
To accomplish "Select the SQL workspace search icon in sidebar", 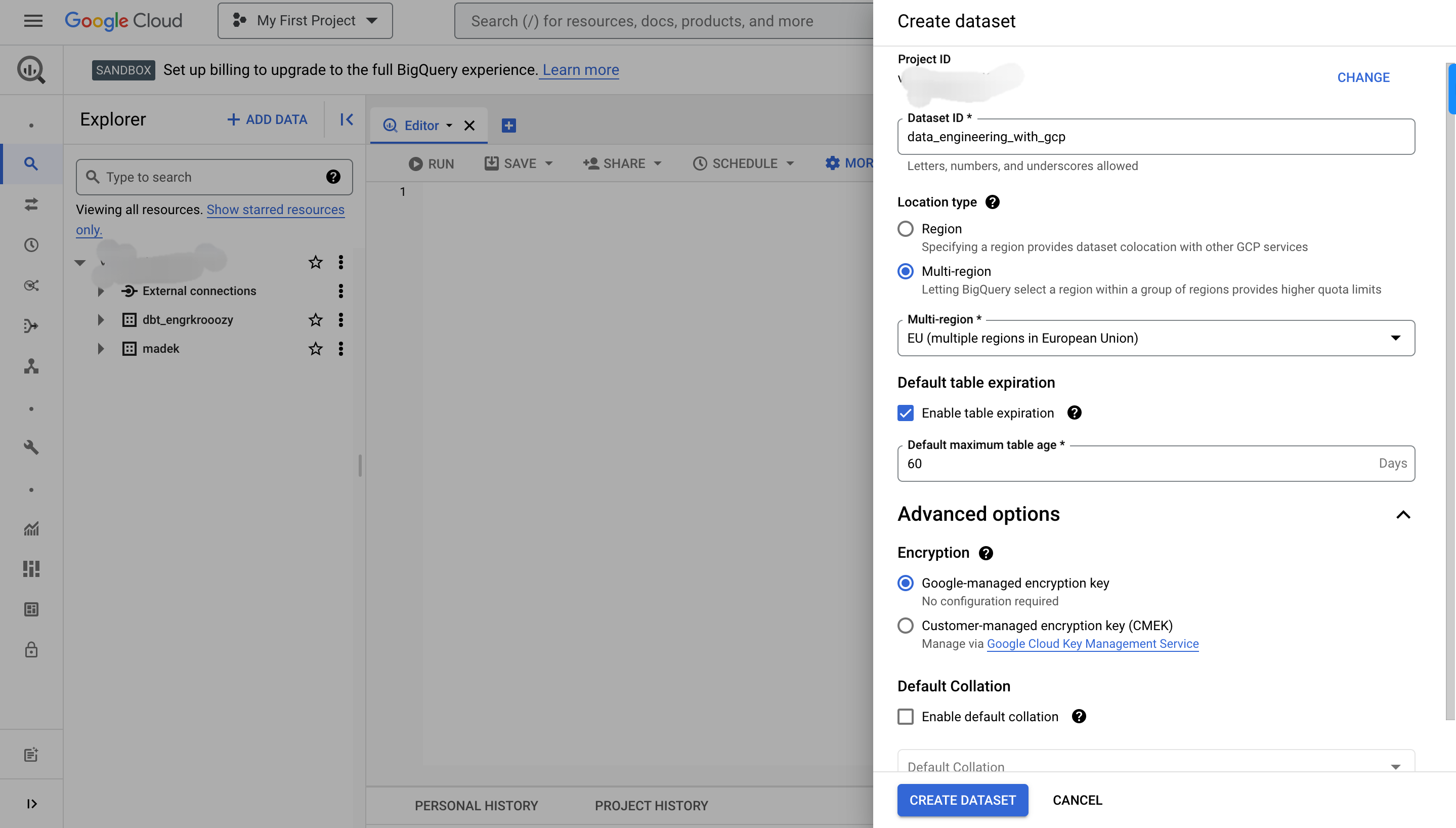I will [x=31, y=164].
